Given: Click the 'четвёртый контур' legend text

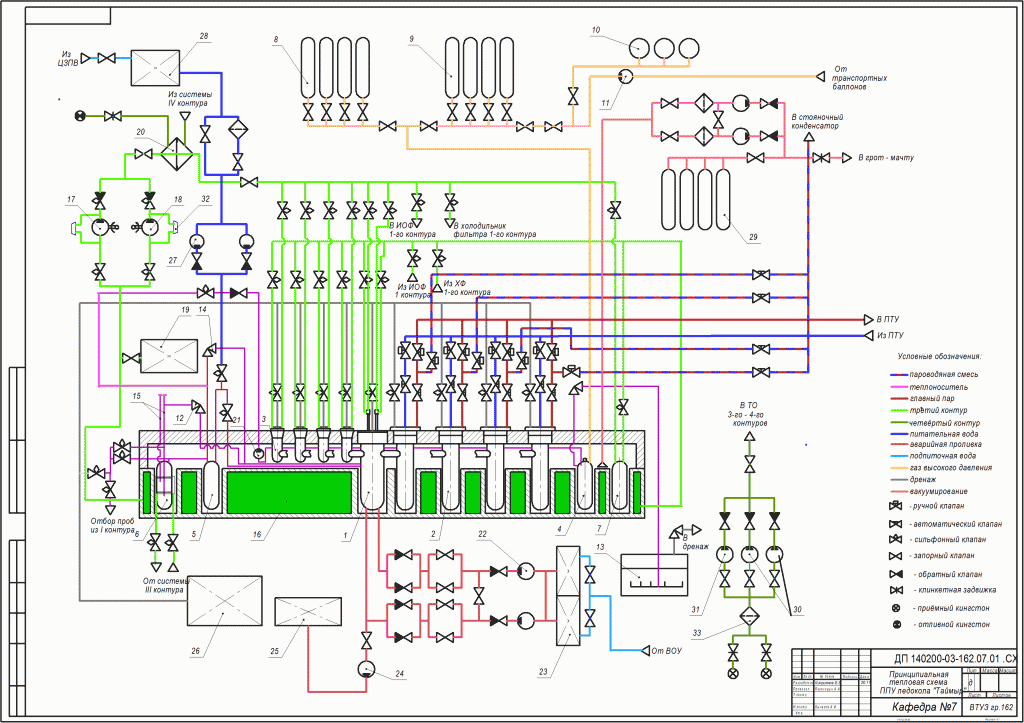Looking at the screenshot, I should pyautogui.click(x=944, y=423).
